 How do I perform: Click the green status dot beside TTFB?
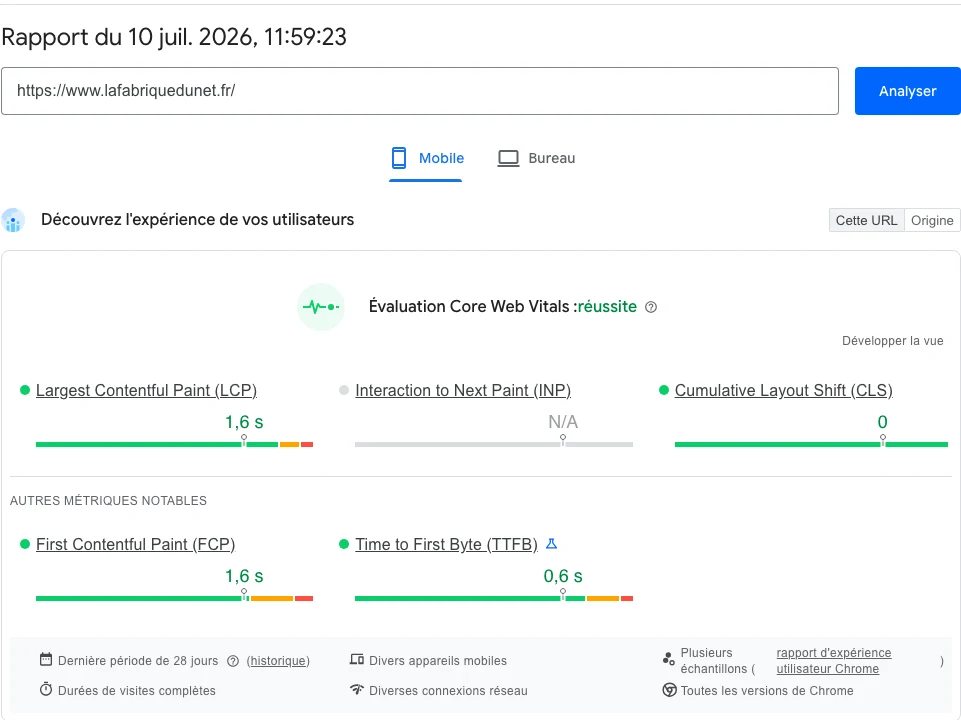pyautogui.click(x=344, y=544)
